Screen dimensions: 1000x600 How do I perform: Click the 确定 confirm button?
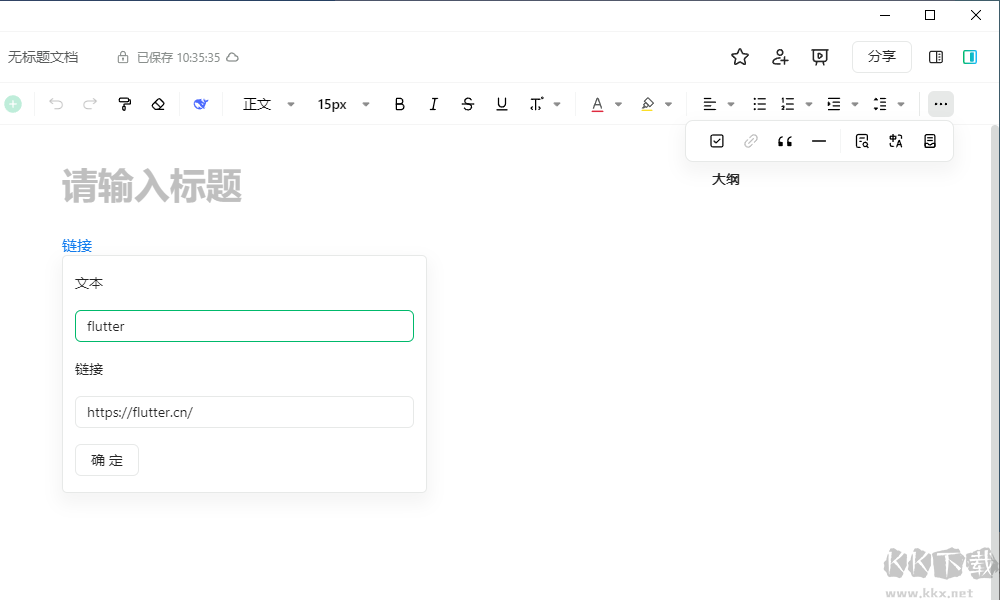(107, 460)
